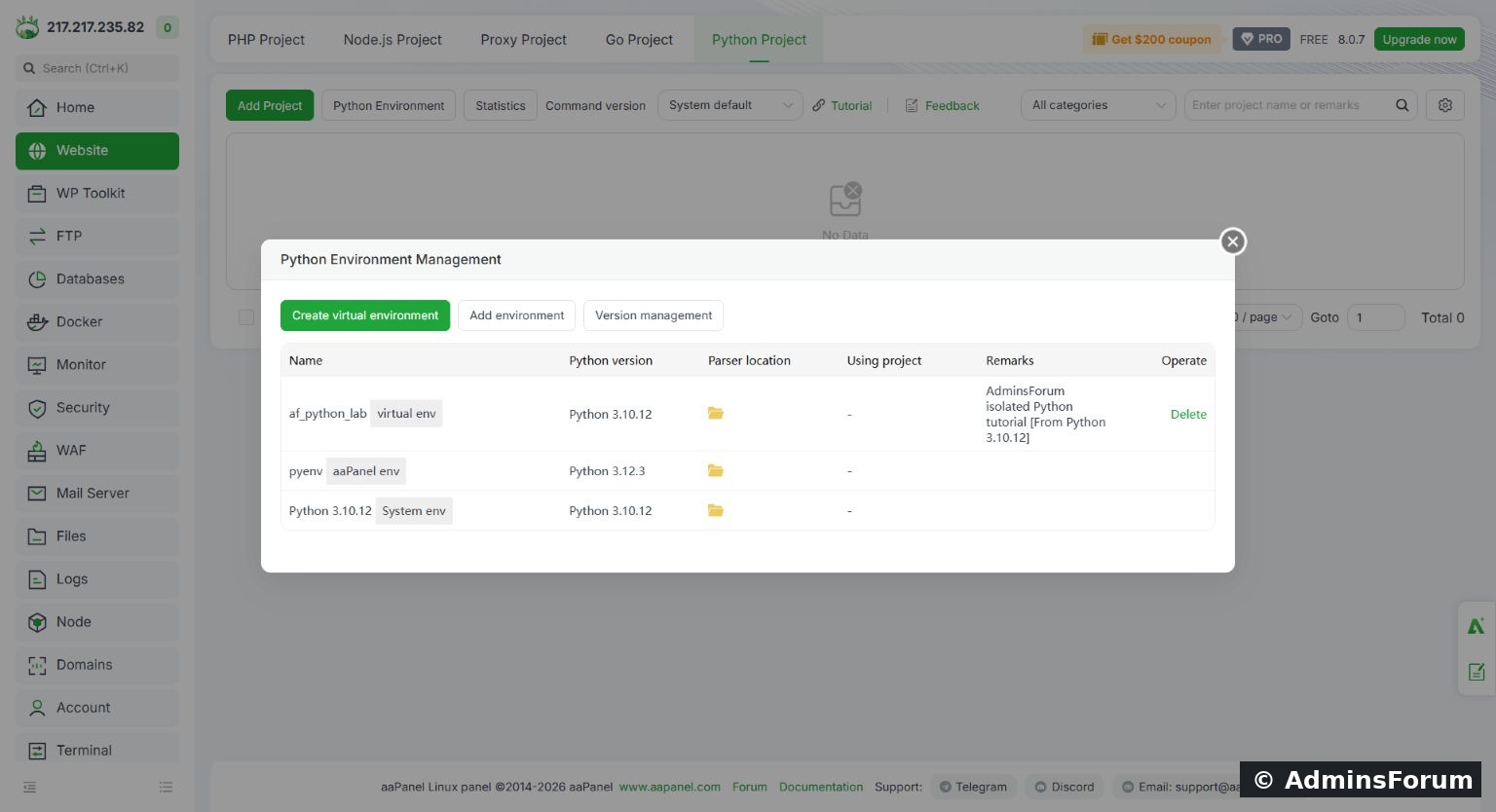1496x812 pixels.
Task: Open Mail Server in the sidebar
Action: [x=97, y=493]
